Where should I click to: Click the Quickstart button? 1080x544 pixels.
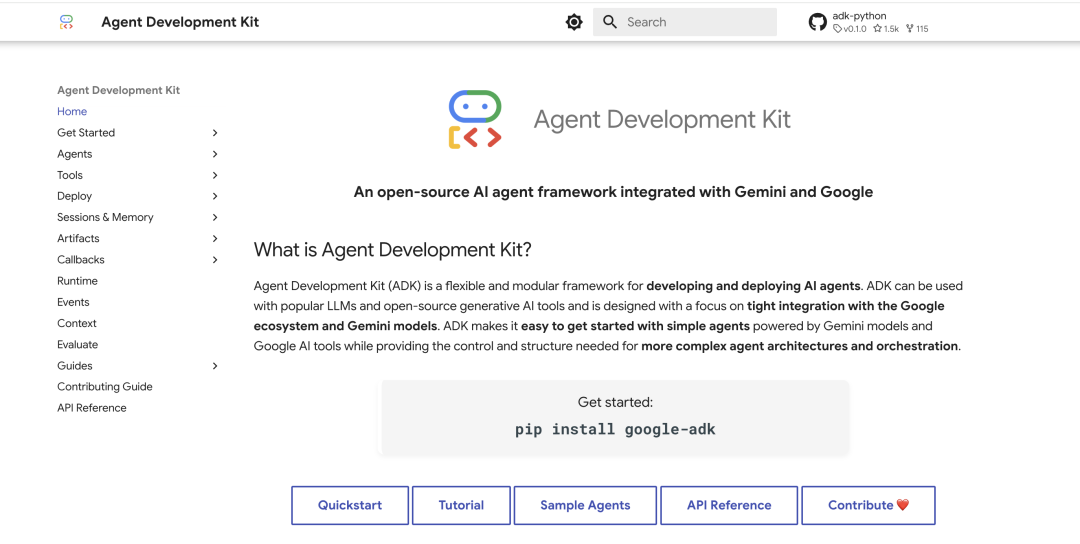pyautogui.click(x=350, y=505)
